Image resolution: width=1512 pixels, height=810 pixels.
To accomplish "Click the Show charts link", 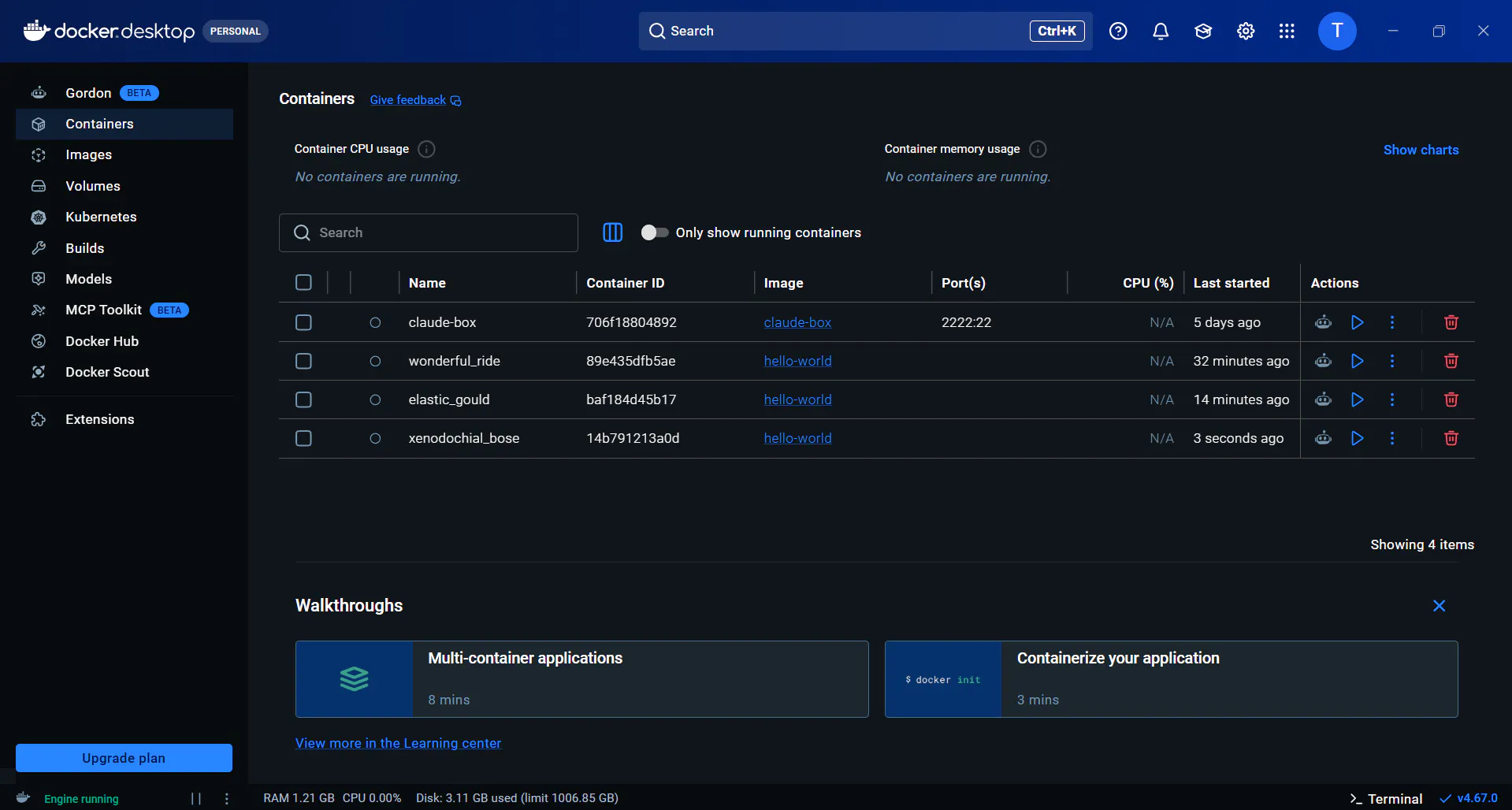I will point(1421,150).
